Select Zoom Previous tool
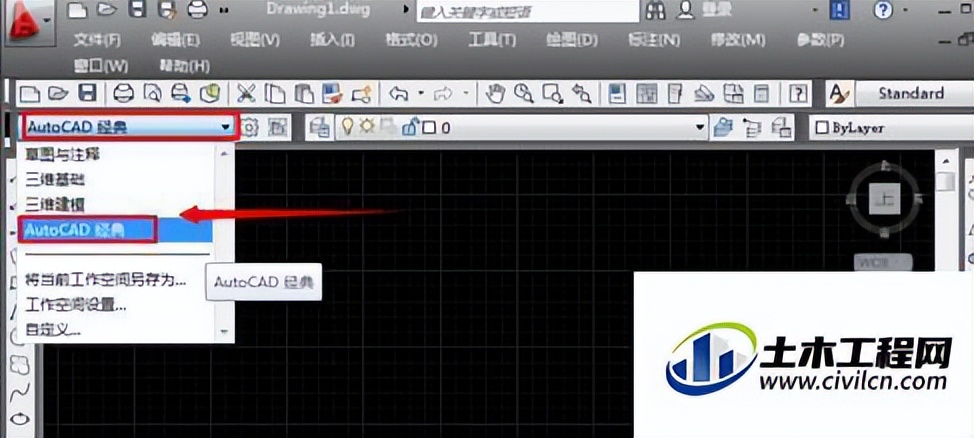The image size is (974, 438). pos(581,94)
